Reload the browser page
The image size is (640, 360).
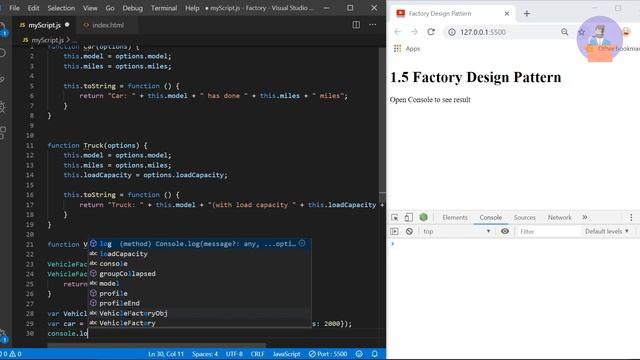click(431, 32)
